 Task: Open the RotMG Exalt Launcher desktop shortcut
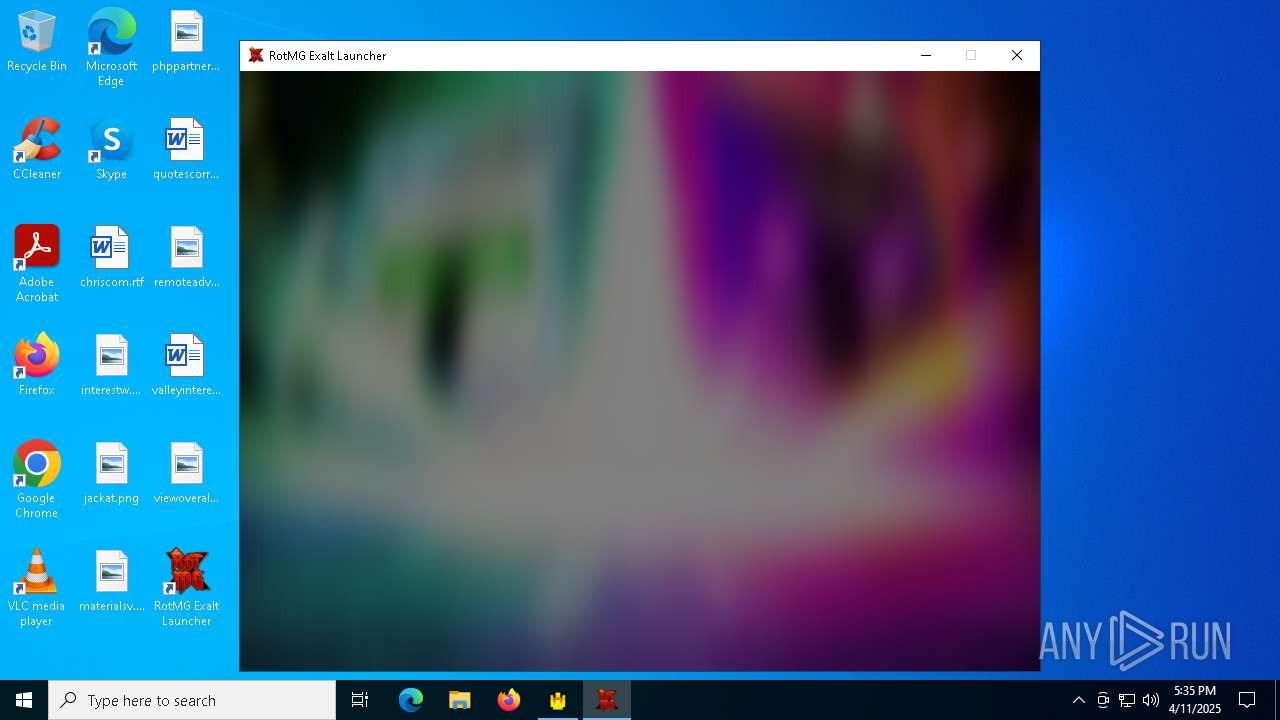point(186,588)
